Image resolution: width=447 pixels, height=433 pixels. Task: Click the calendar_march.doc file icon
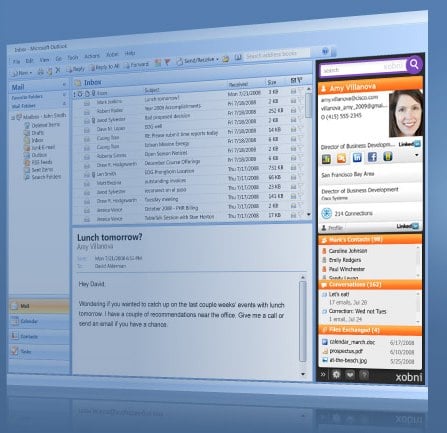[325, 342]
